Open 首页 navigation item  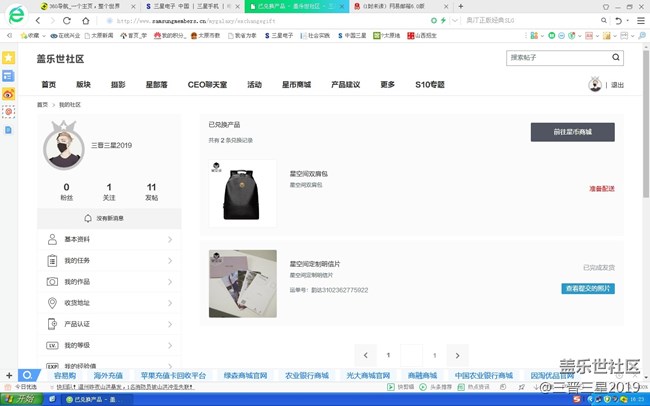pos(49,85)
